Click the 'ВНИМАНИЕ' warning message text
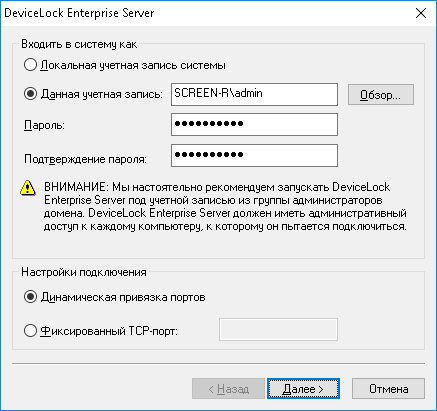 point(225,207)
